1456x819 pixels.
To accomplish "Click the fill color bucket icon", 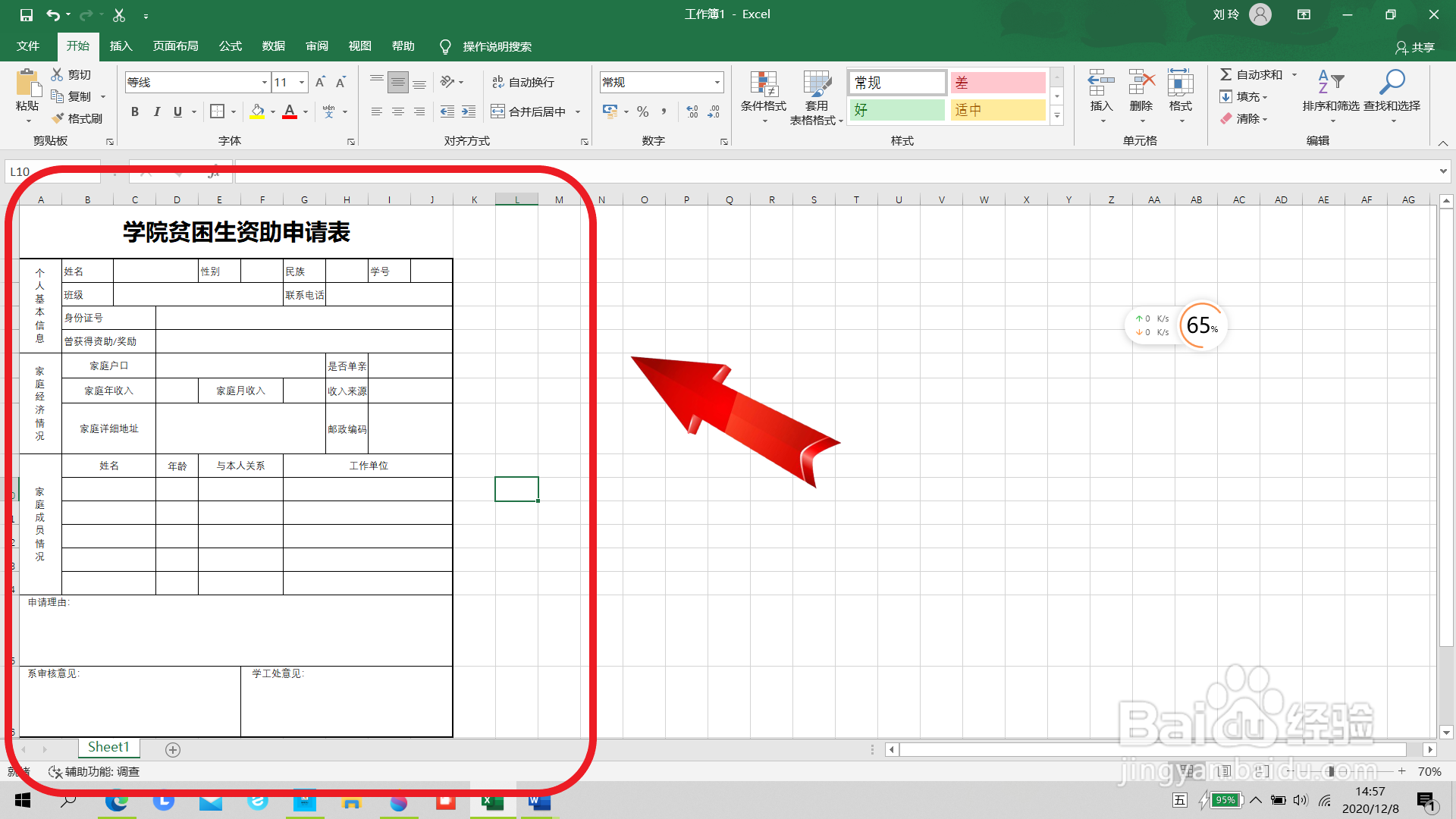I will (258, 111).
